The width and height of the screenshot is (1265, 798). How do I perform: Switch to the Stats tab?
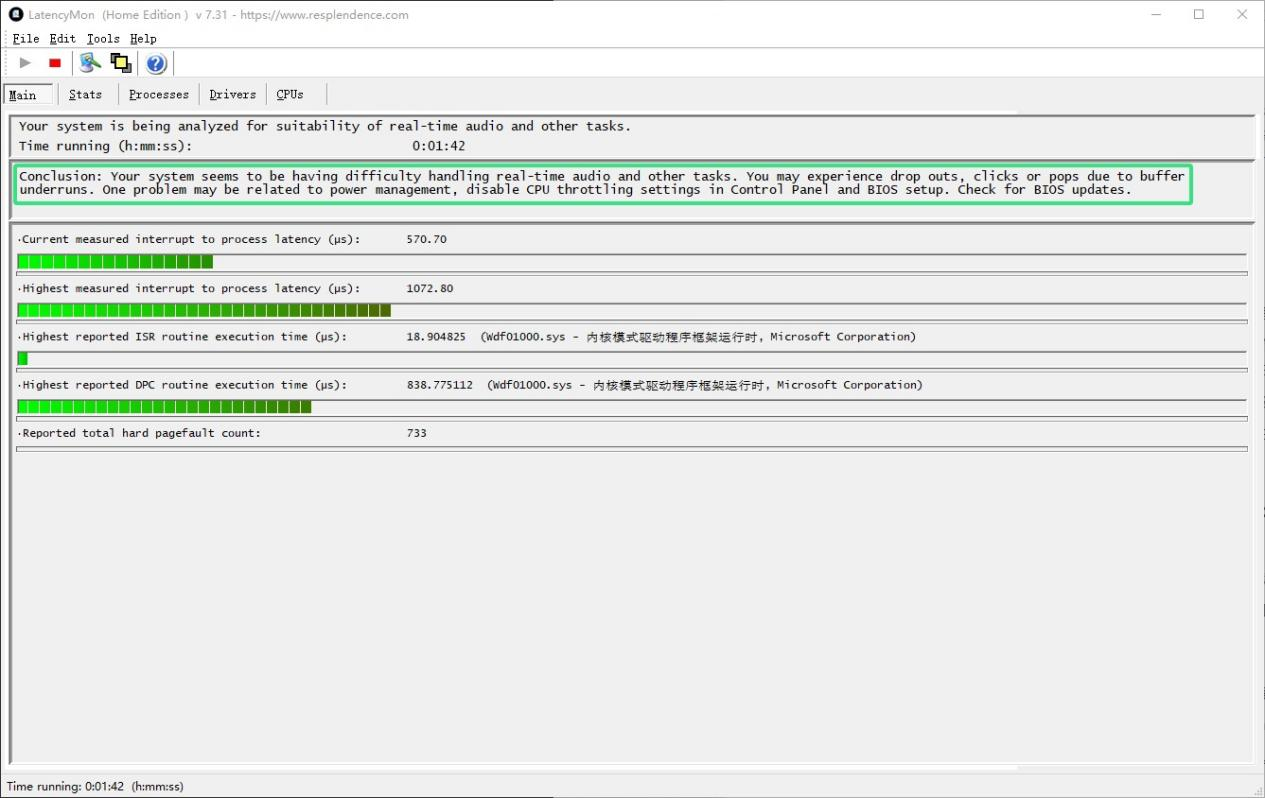click(x=86, y=94)
